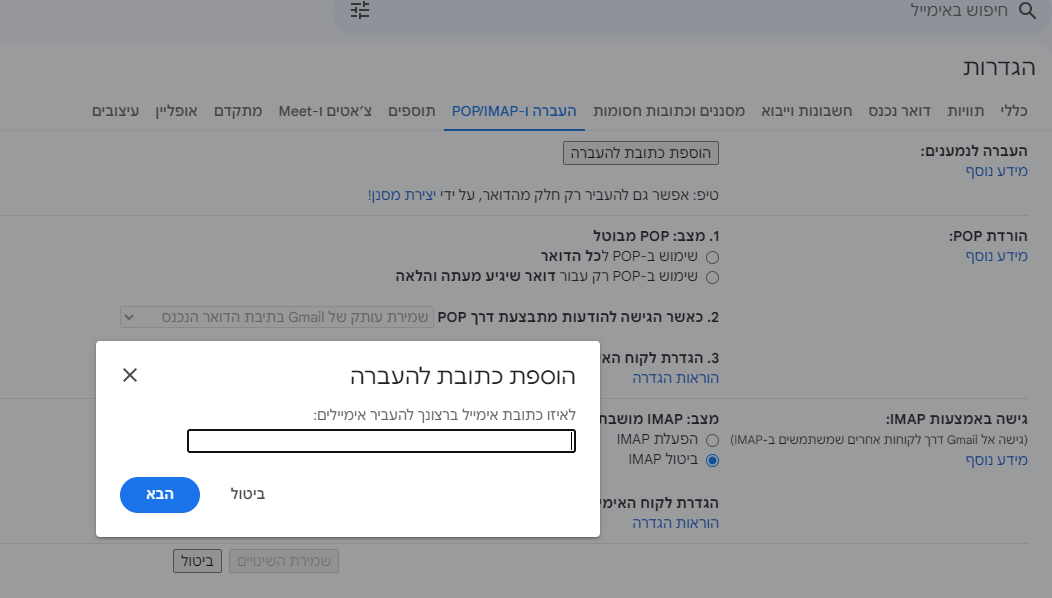This screenshot has width=1052, height=598.
Task: Open the חשבונות וייבוא tab
Action: coord(806,111)
